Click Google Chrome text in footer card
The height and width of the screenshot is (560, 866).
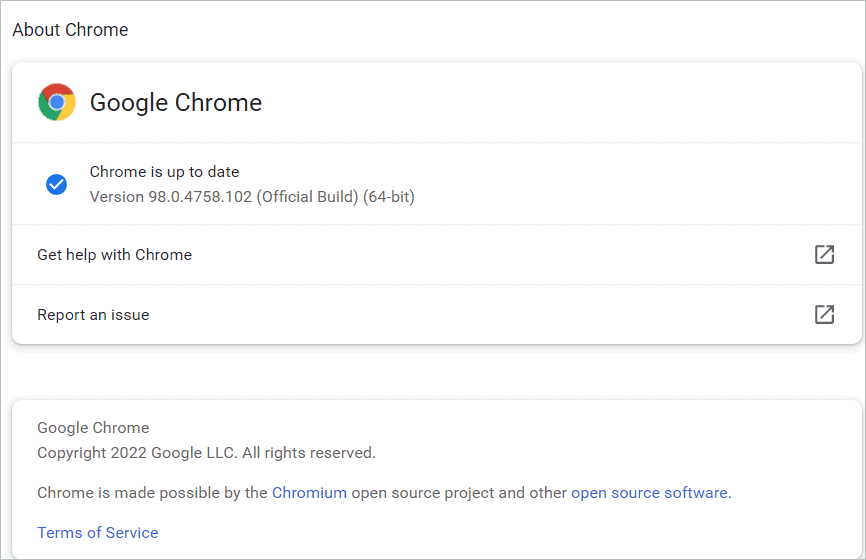[x=93, y=428]
